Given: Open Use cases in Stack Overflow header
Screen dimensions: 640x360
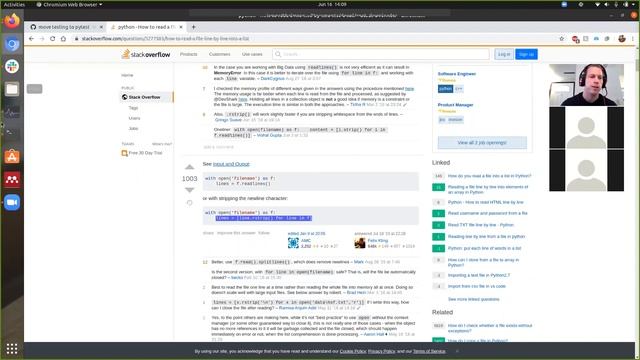Looking at the screenshot, I should [x=252, y=54].
